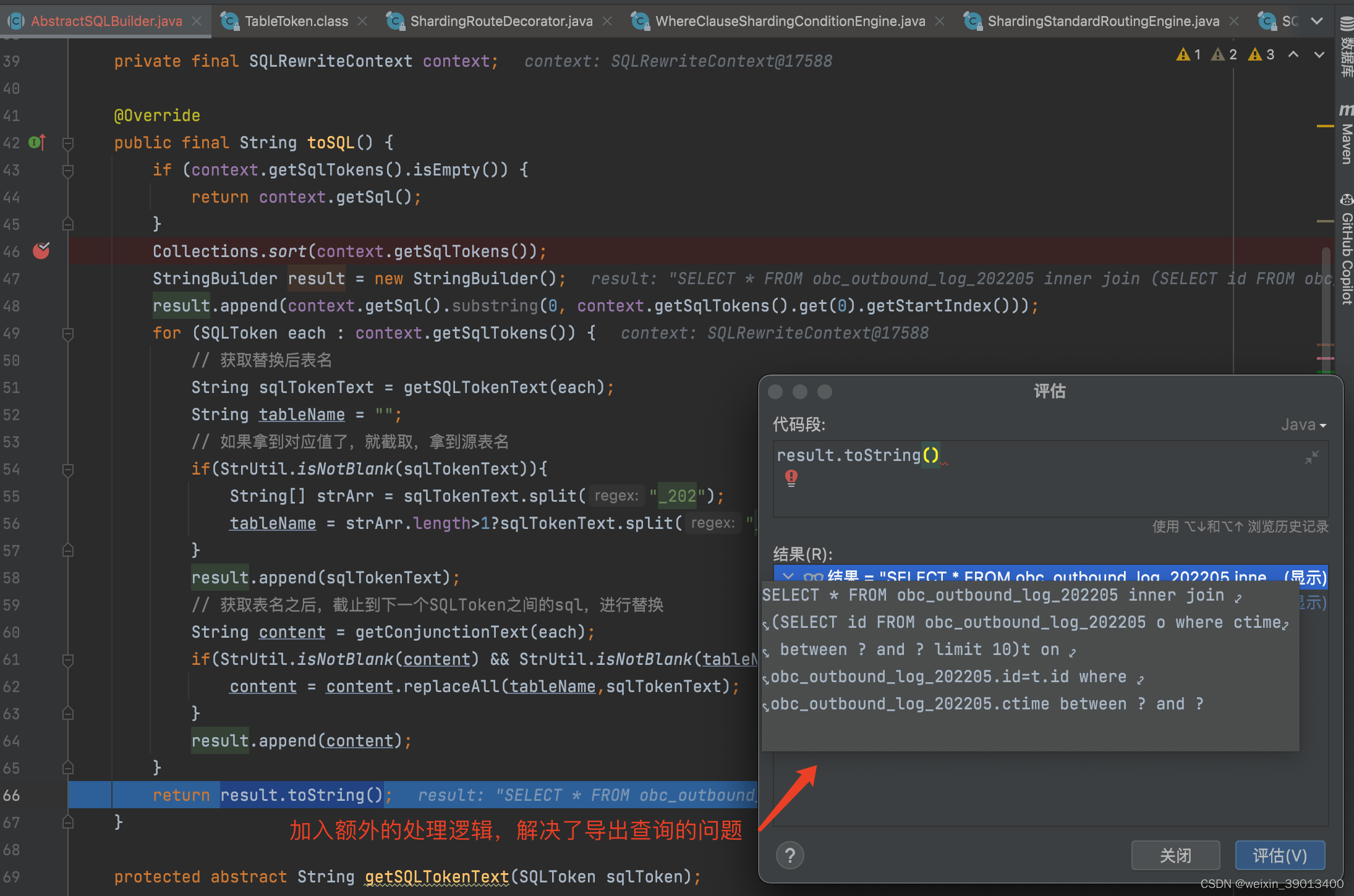Click the yellow warning stripe in the error gutter
This screenshot has width=1354, height=896.
tap(1325, 126)
